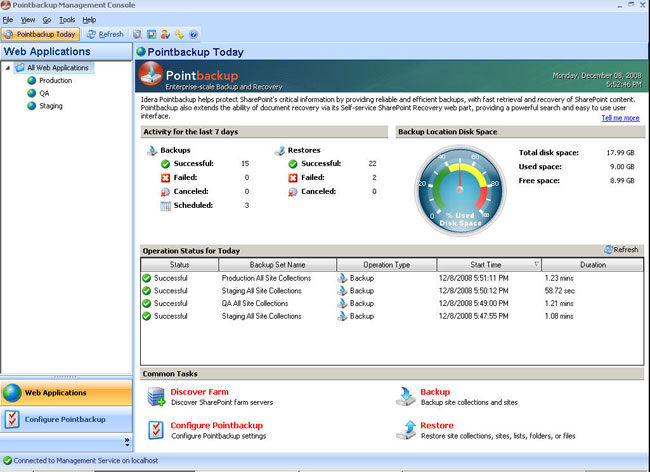Click the green check beside Restores Successful
The height and width of the screenshot is (472, 650).
(x=293, y=164)
